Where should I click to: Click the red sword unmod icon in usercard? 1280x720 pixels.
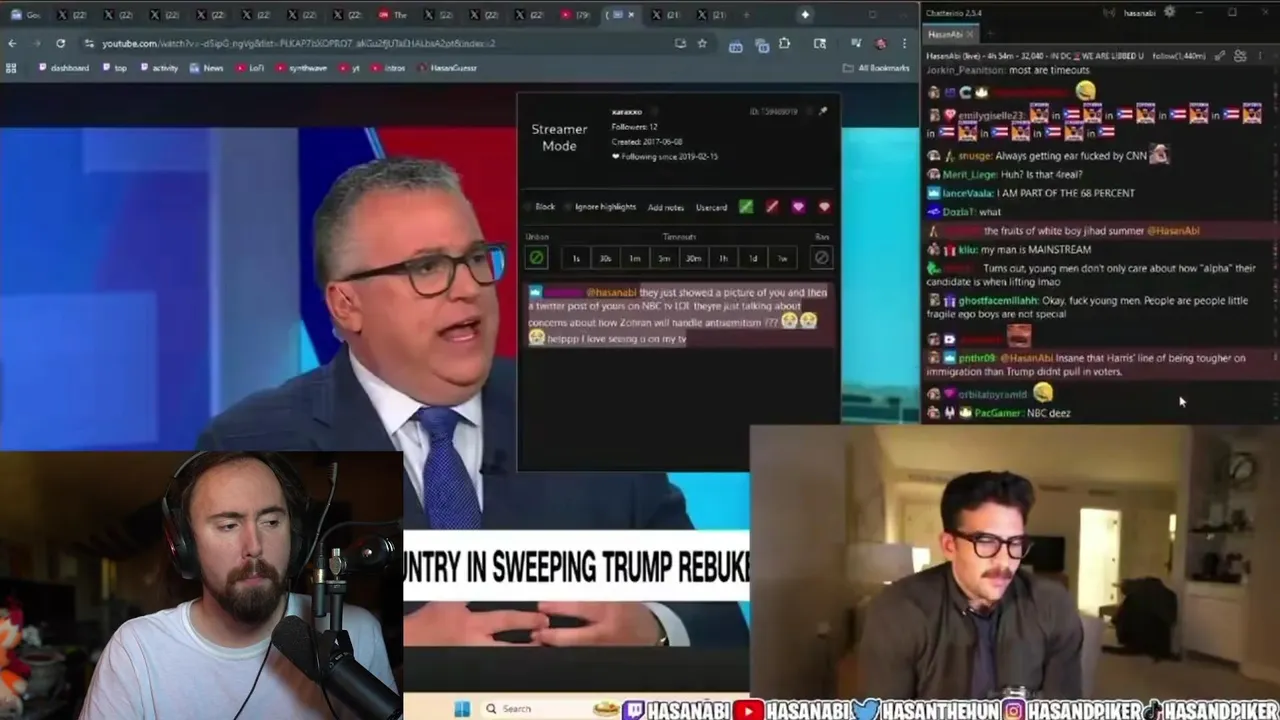click(x=772, y=207)
